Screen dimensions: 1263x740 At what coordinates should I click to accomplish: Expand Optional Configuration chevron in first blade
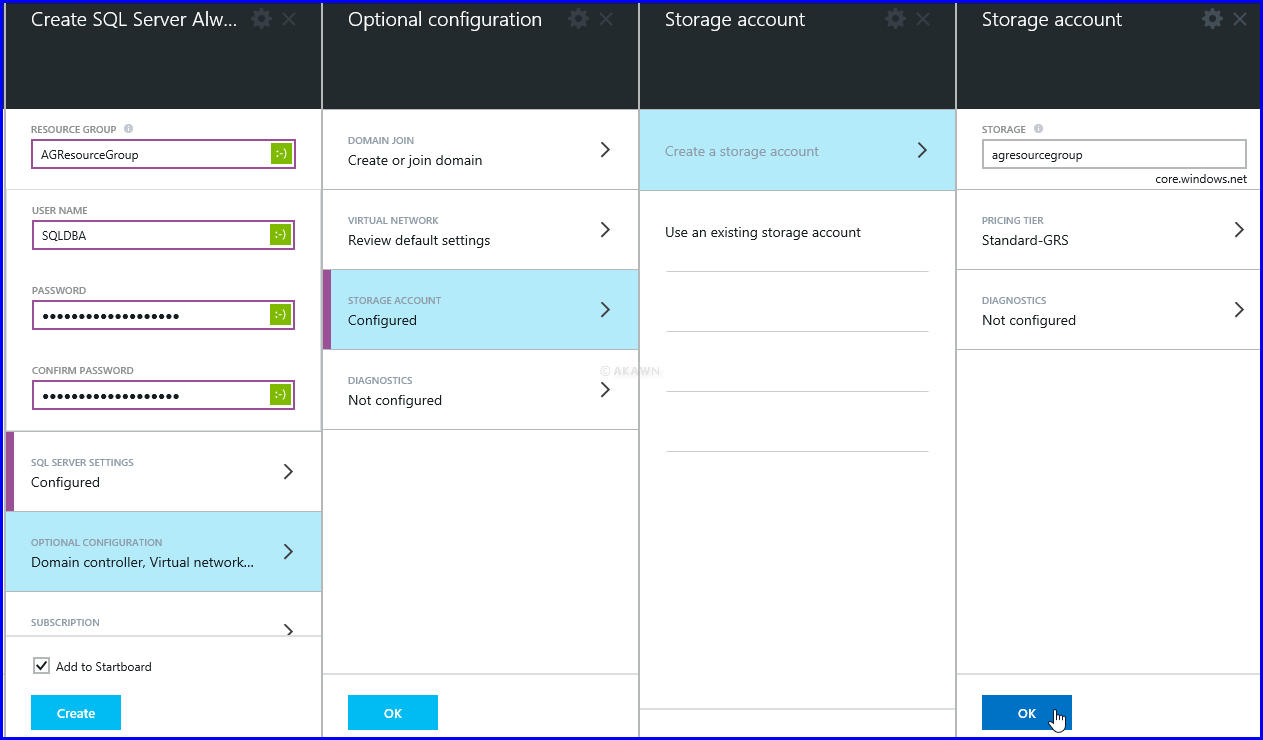click(x=288, y=552)
